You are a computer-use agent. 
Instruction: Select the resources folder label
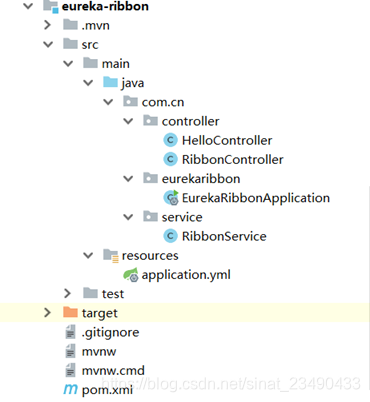(x=150, y=256)
